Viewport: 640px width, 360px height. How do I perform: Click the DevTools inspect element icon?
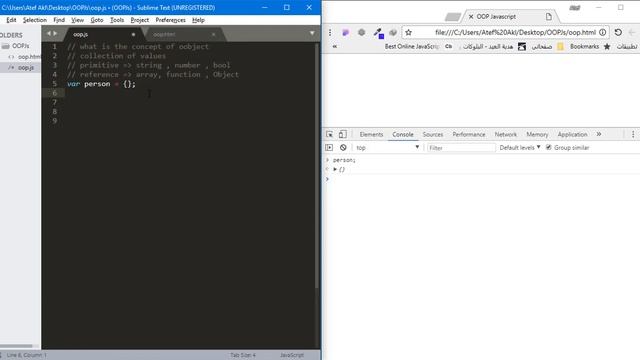[x=329, y=134]
